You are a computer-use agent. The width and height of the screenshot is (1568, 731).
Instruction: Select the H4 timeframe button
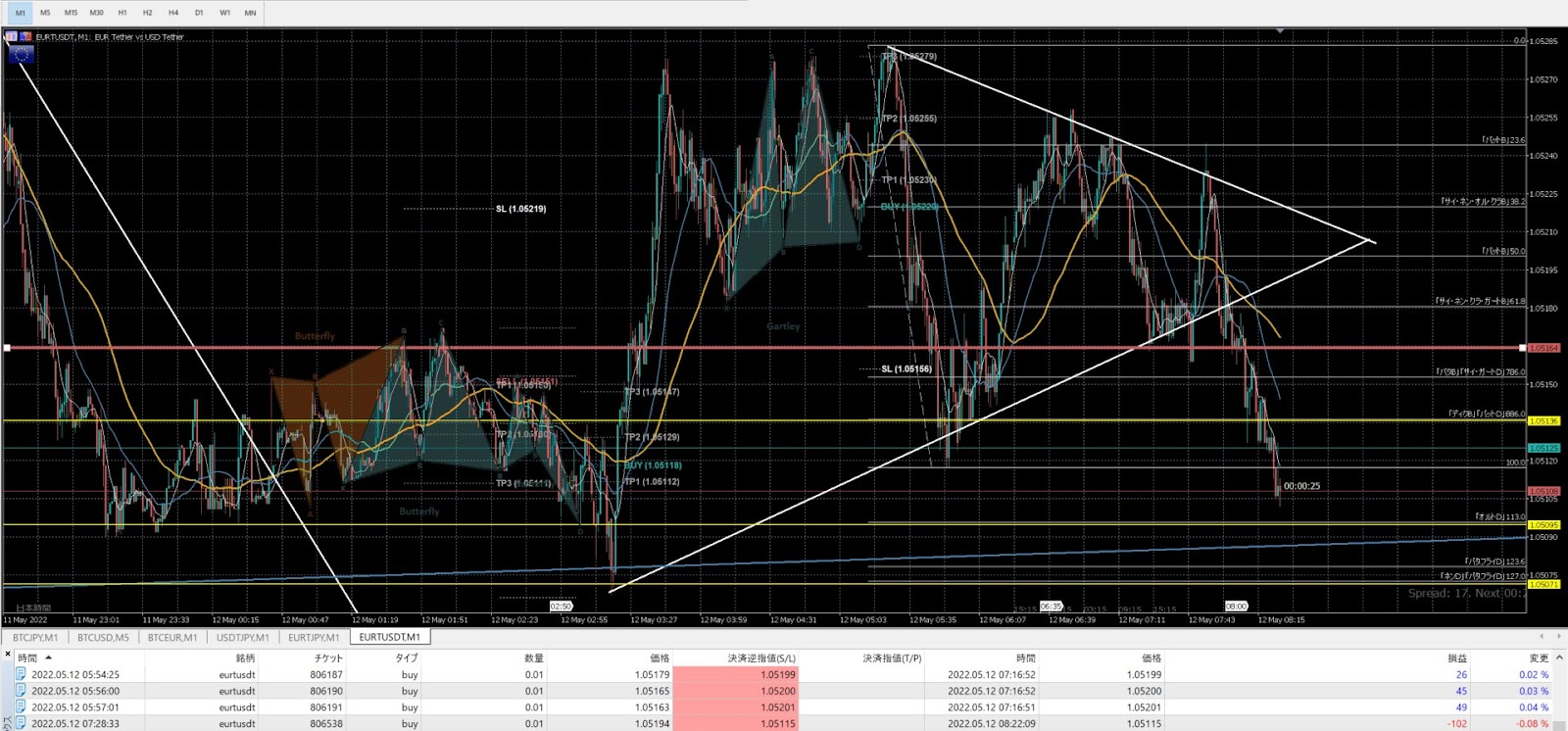pos(173,13)
